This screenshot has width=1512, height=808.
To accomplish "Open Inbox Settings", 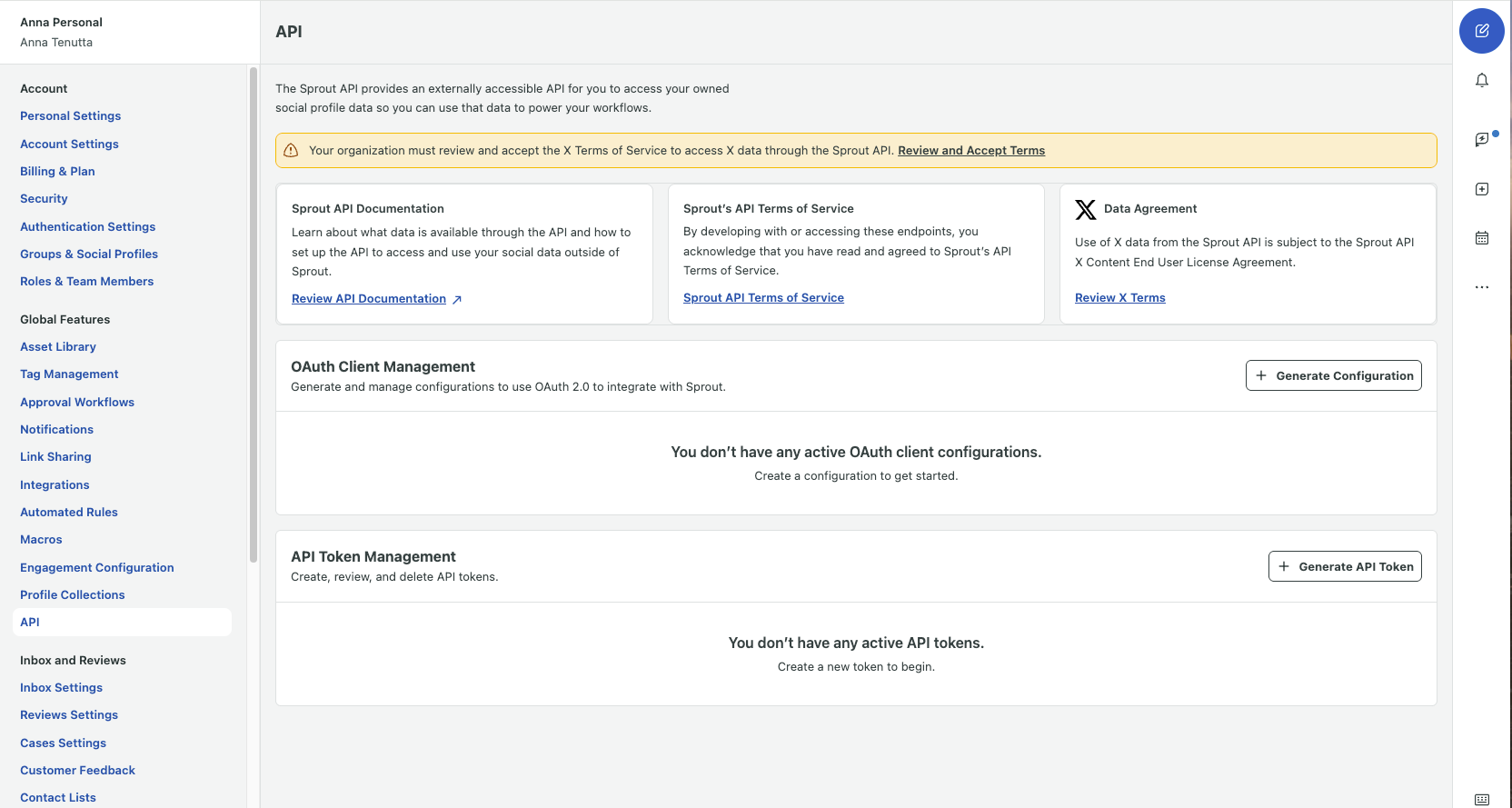I will (x=61, y=688).
